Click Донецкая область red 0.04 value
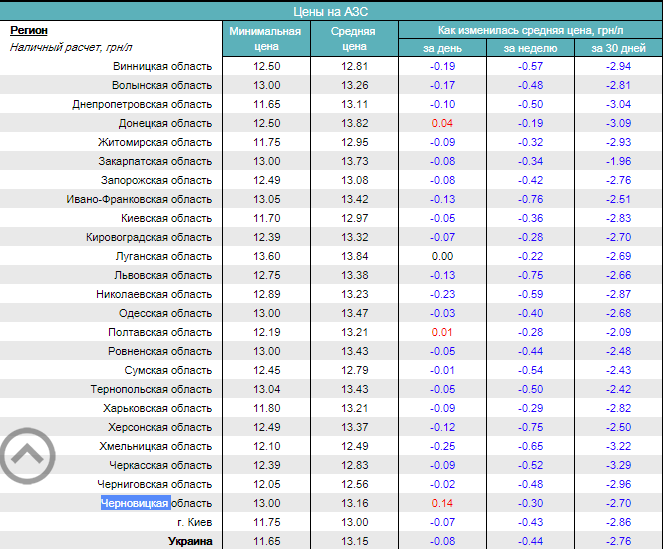Image resolution: width=663 pixels, height=549 pixels. click(x=442, y=123)
